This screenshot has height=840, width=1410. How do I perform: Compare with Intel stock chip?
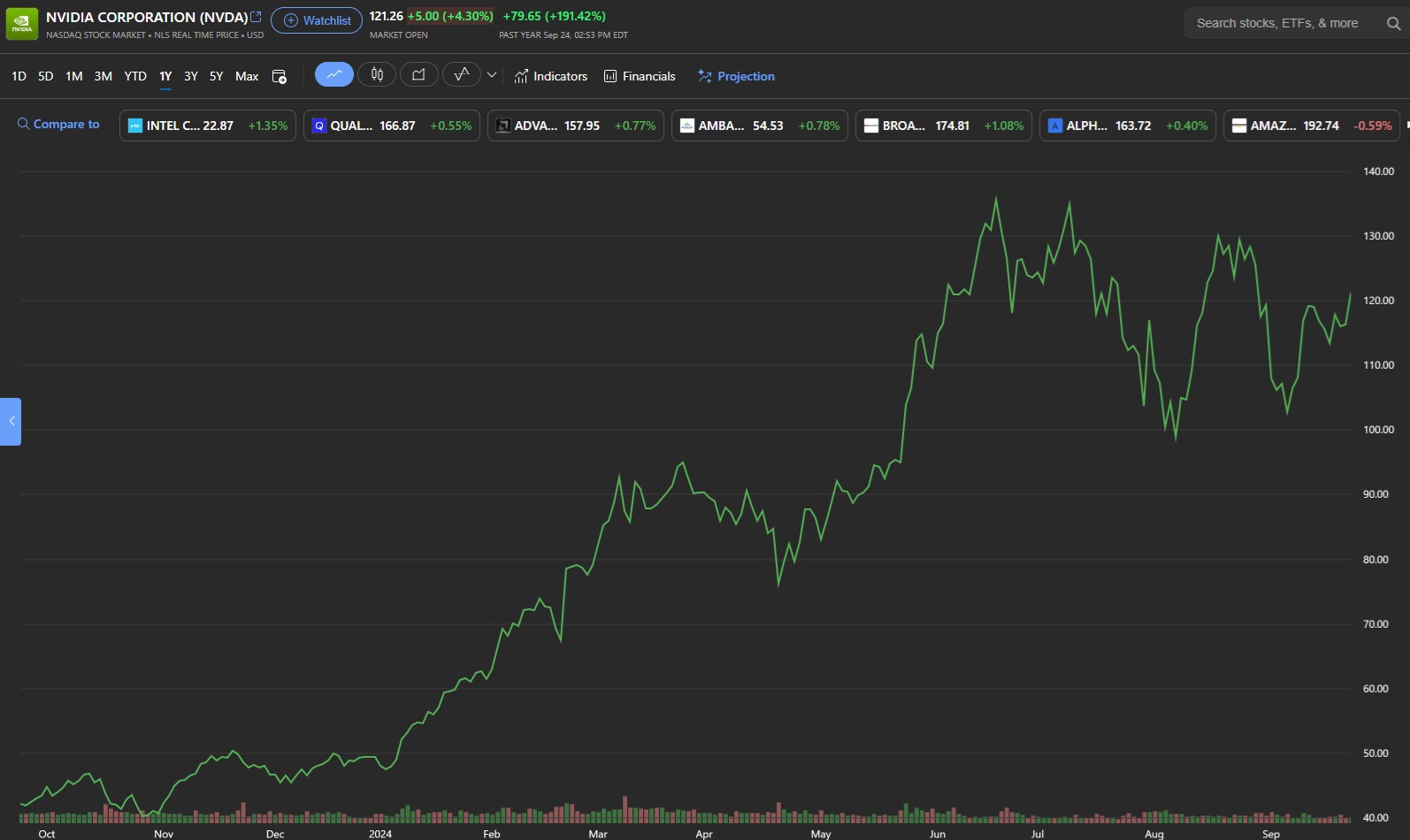tap(208, 126)
